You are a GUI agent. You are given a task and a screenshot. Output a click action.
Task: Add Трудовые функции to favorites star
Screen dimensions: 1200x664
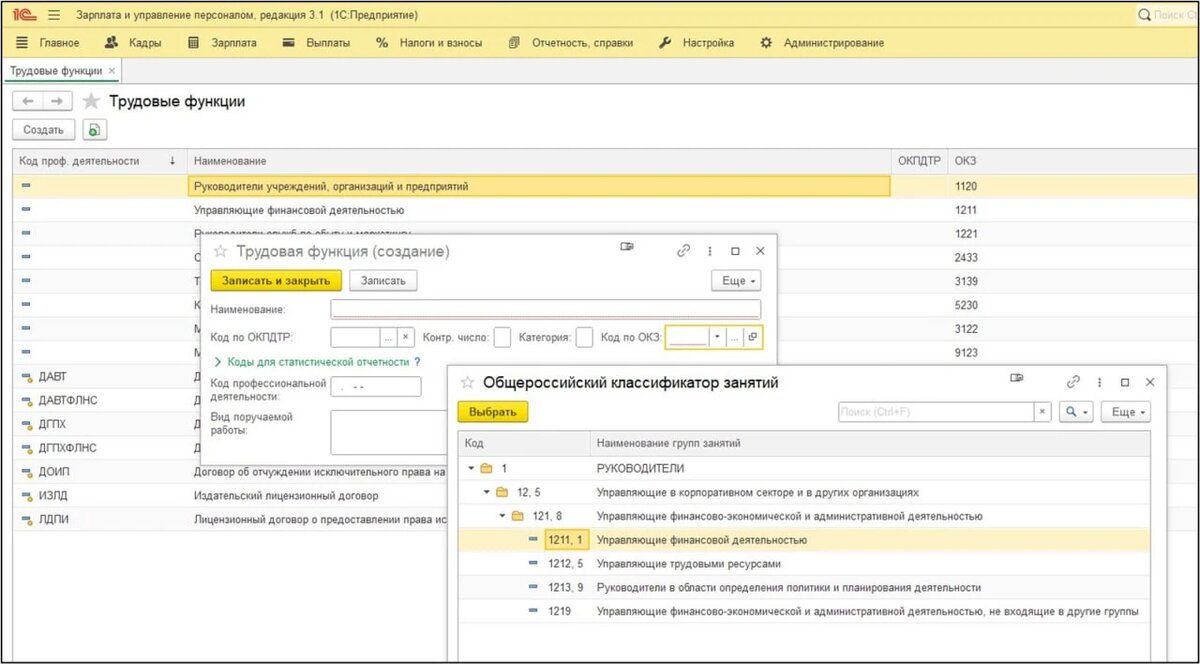pos(91,101)
